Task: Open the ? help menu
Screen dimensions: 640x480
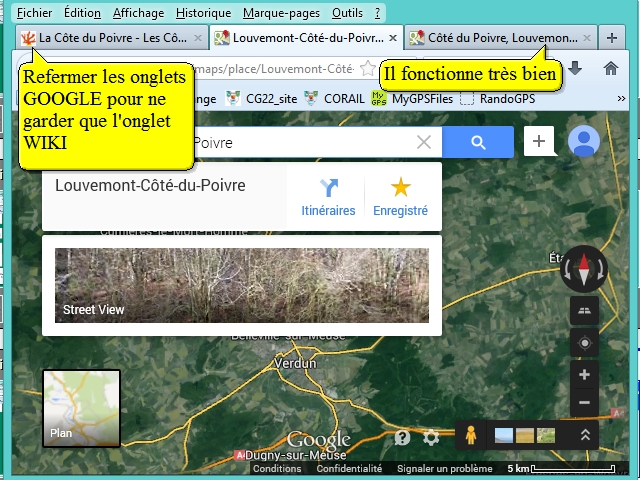Action: tap(377, 13)
